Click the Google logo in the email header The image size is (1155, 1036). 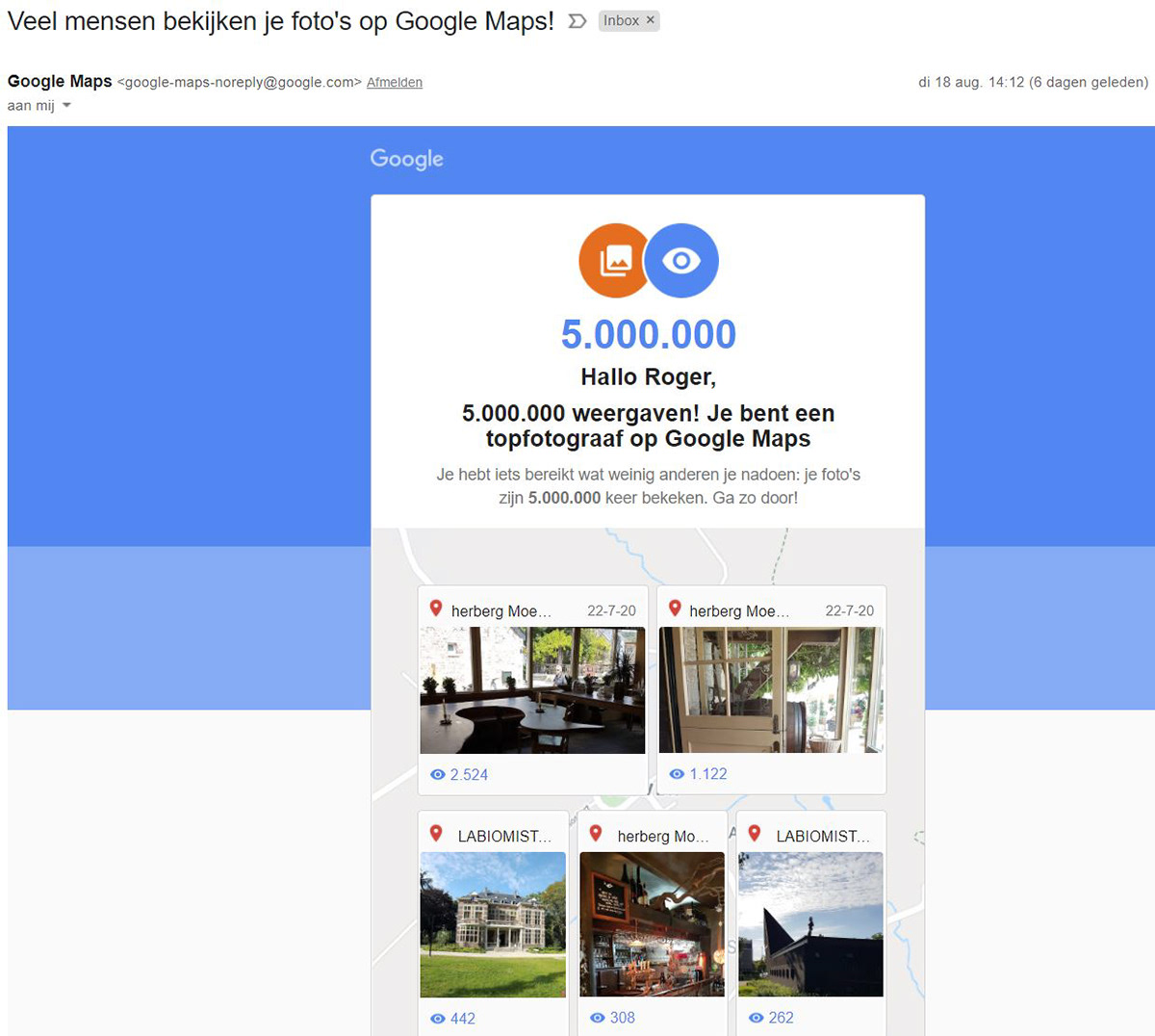point(405,158)
